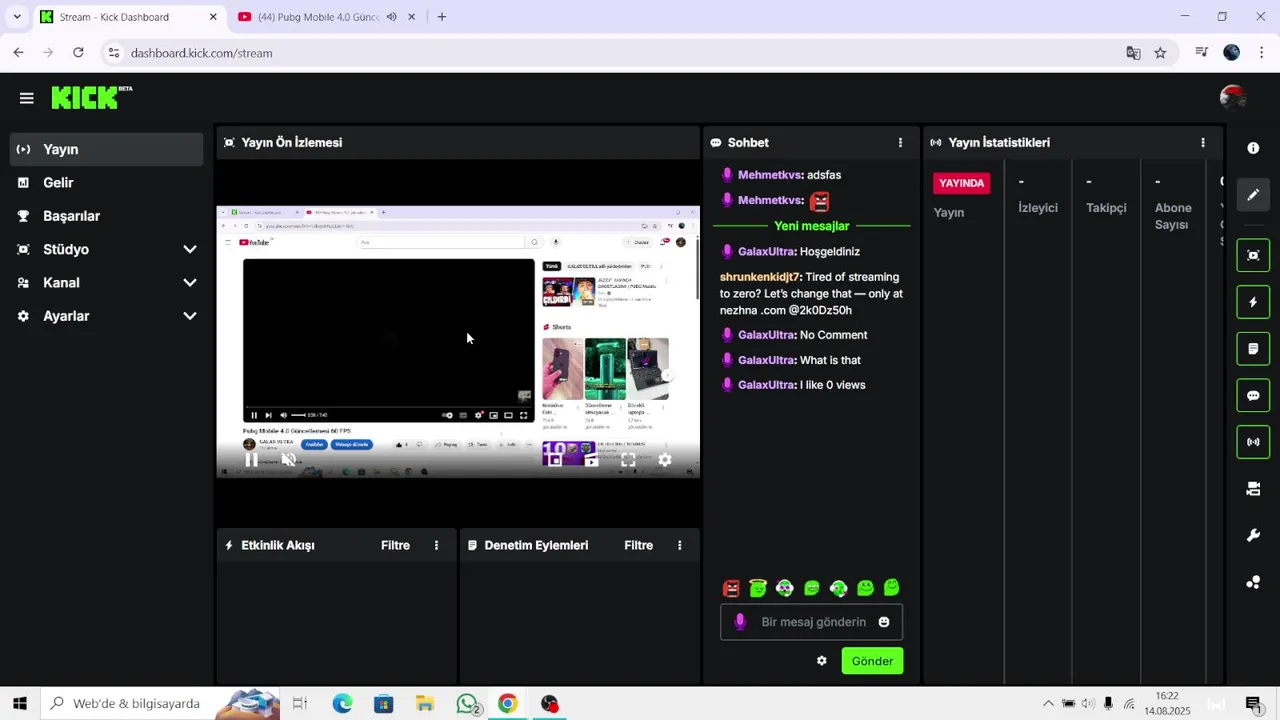The width and height of the screenshot is (1280, 720).
Task: Open Microsoft Edge from taskbar
Action: (342, 704)
